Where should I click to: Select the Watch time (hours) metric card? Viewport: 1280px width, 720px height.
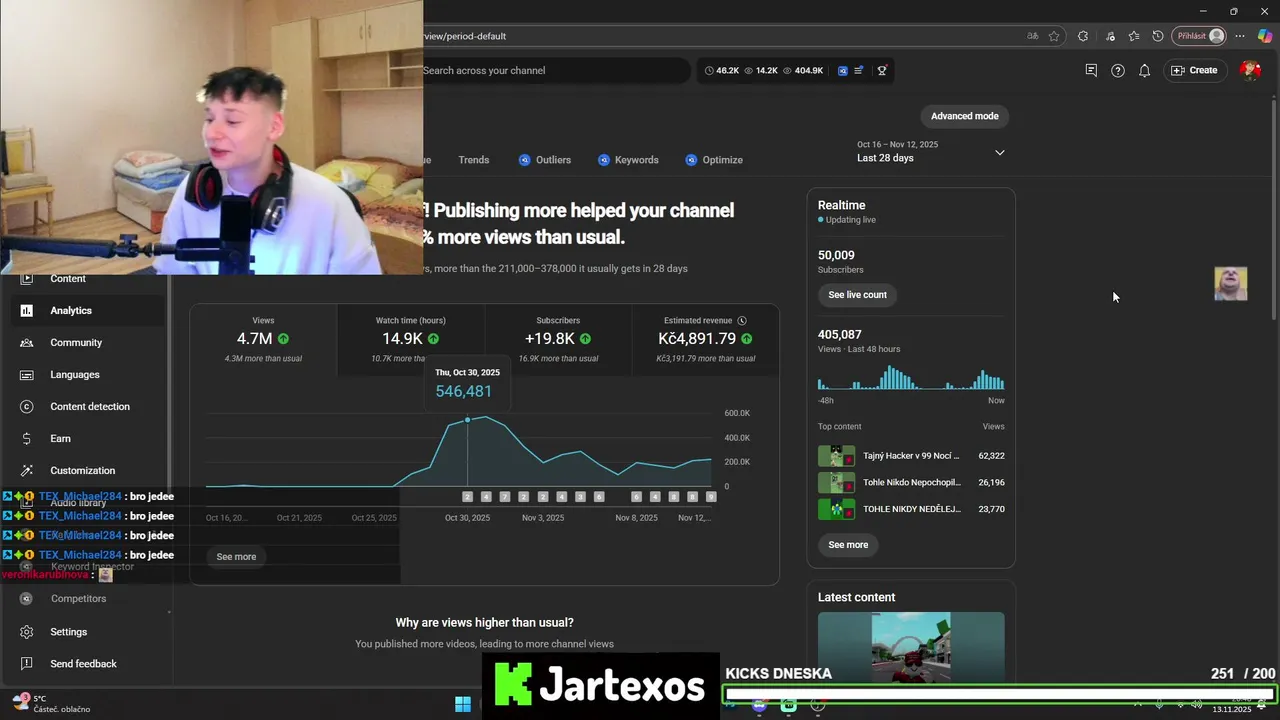[410, 340]
